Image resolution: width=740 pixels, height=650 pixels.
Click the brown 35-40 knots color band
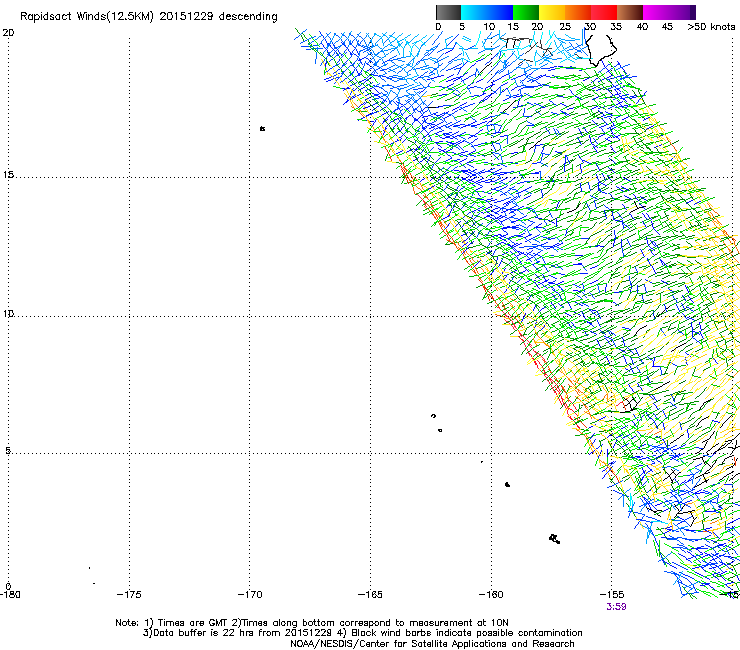pyautogui.click(x=630, y=12)
